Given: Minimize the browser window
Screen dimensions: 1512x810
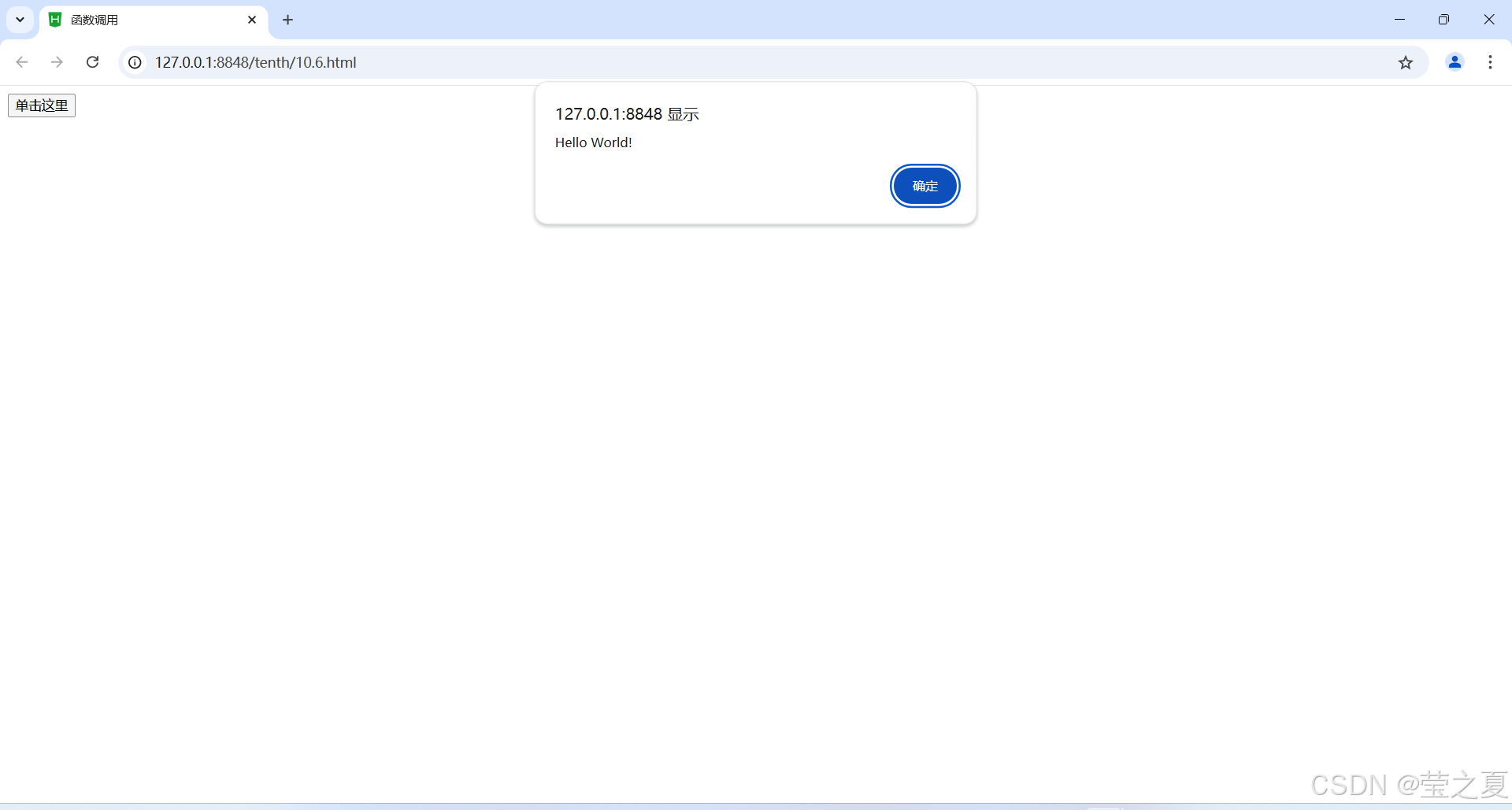Looking at the screenshot, I should click(x=1399, y=20).
